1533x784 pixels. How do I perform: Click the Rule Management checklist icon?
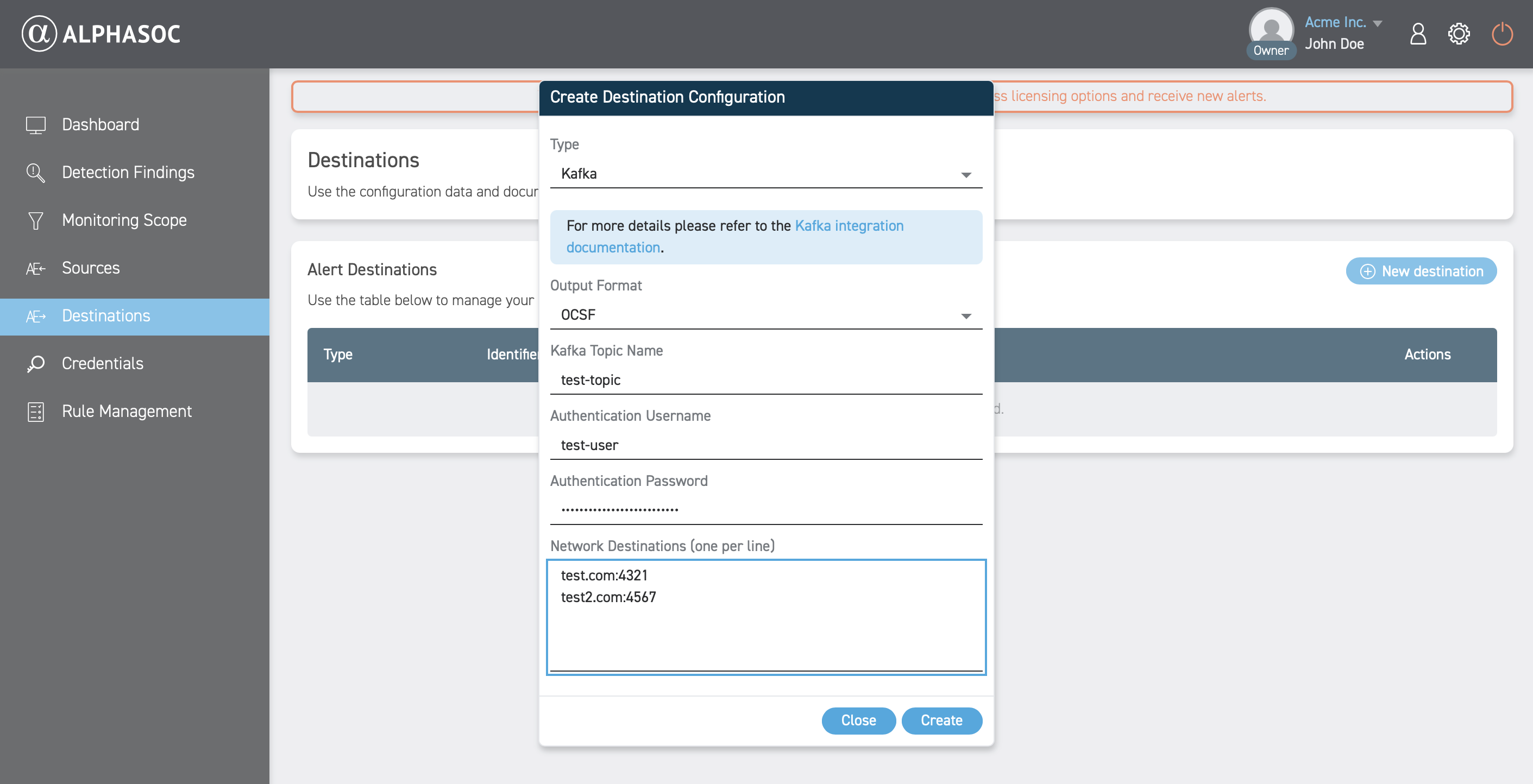pos(36,412)
